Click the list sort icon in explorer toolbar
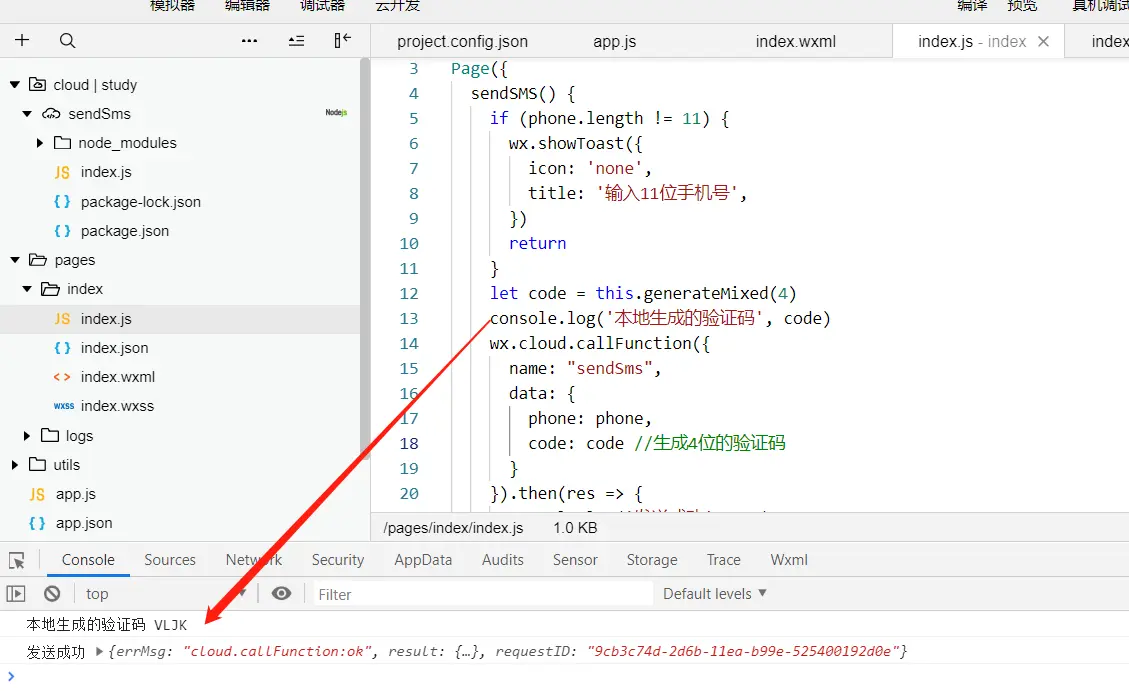The height and width of the screenshot is (691, 1129). [296, 41]
